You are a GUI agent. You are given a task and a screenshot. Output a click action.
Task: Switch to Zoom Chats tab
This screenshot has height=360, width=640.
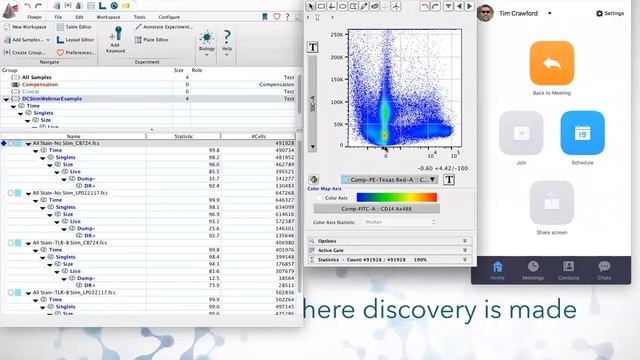604,271
